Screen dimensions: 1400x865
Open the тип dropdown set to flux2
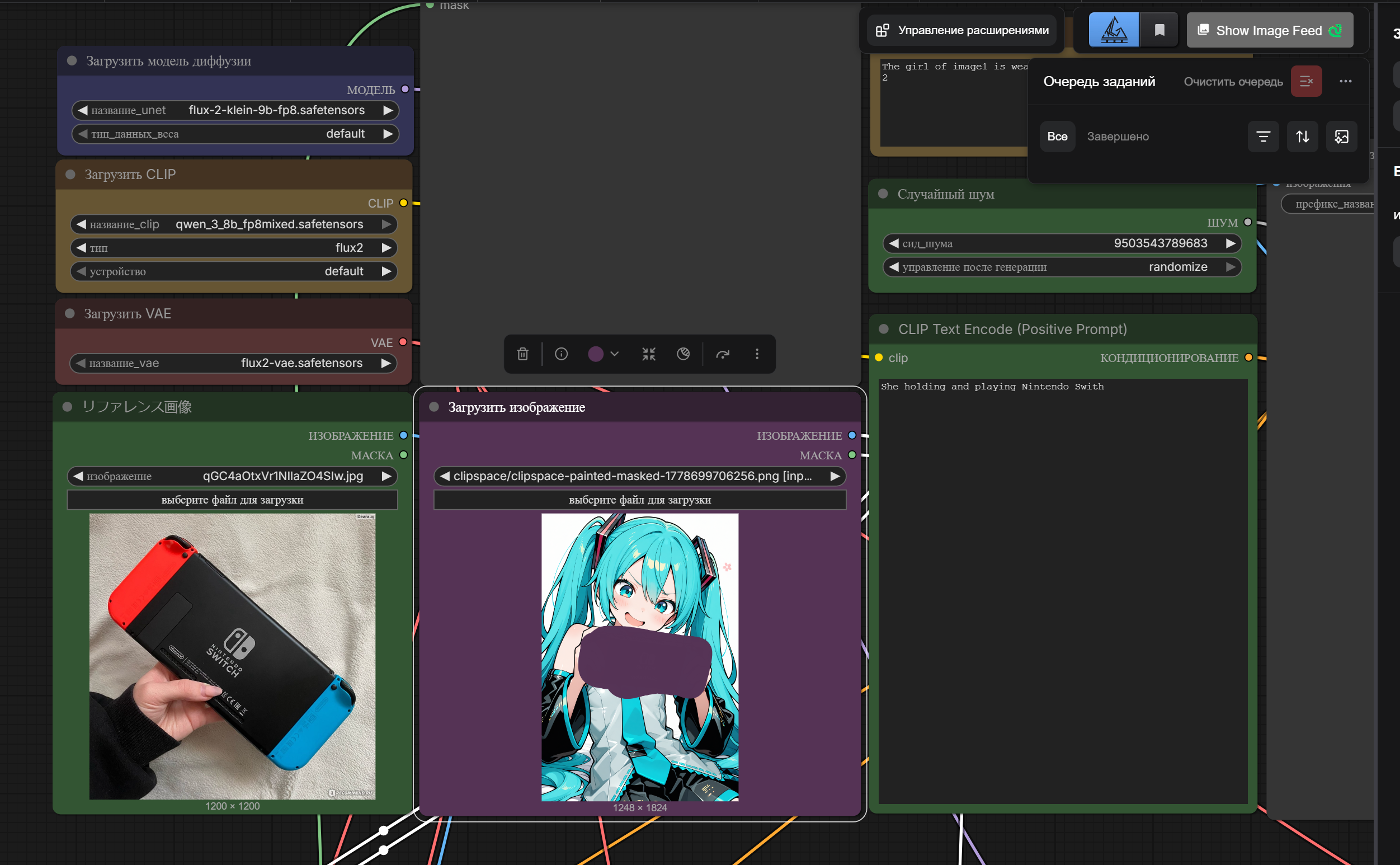(234, 248)
